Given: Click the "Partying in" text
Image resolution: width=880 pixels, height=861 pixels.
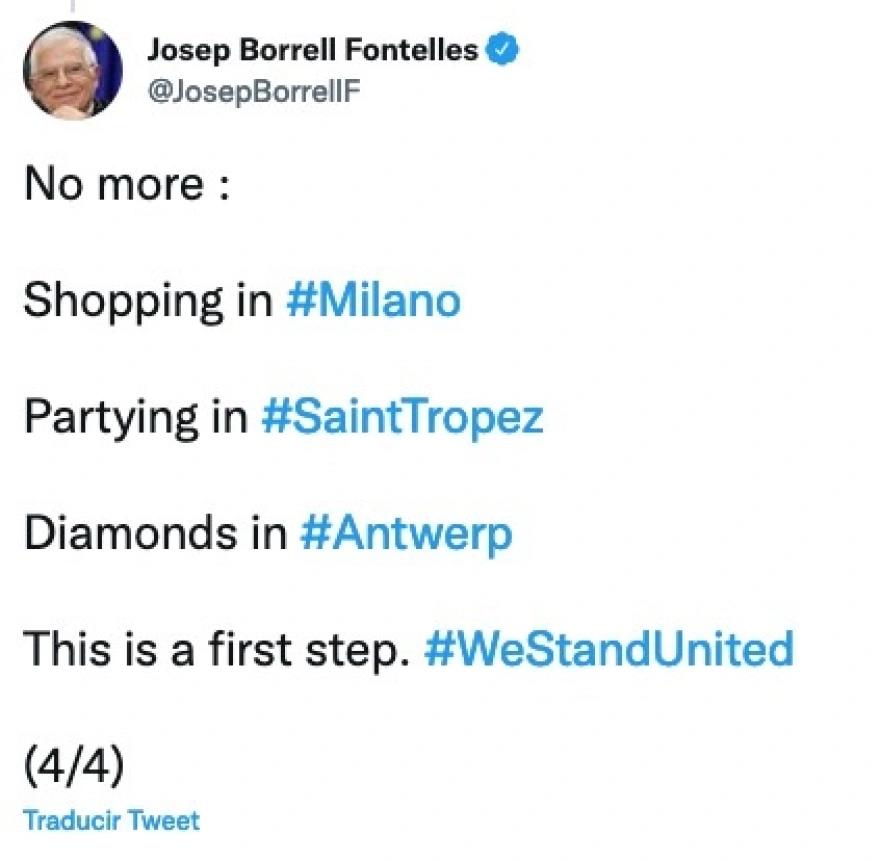Looking at the screenshot, I should point(135,417).
